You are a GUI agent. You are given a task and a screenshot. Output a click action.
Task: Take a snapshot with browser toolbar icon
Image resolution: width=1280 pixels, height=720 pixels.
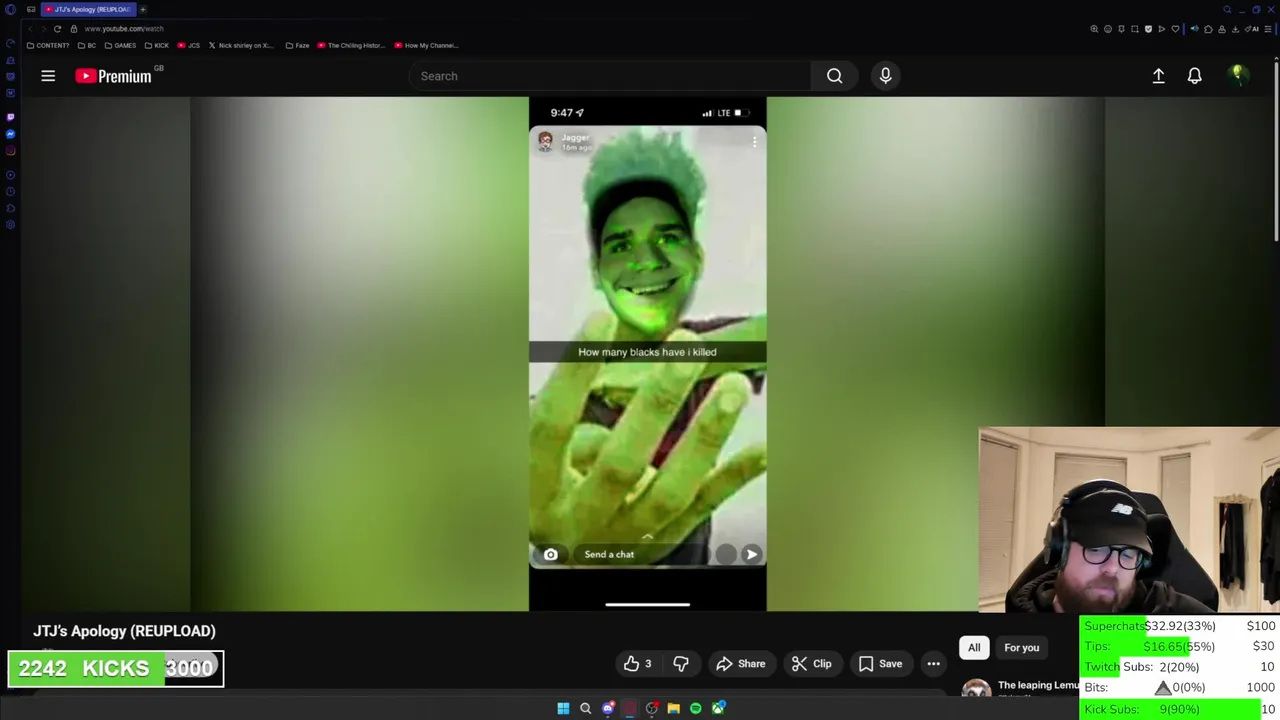pos(1135,29)
